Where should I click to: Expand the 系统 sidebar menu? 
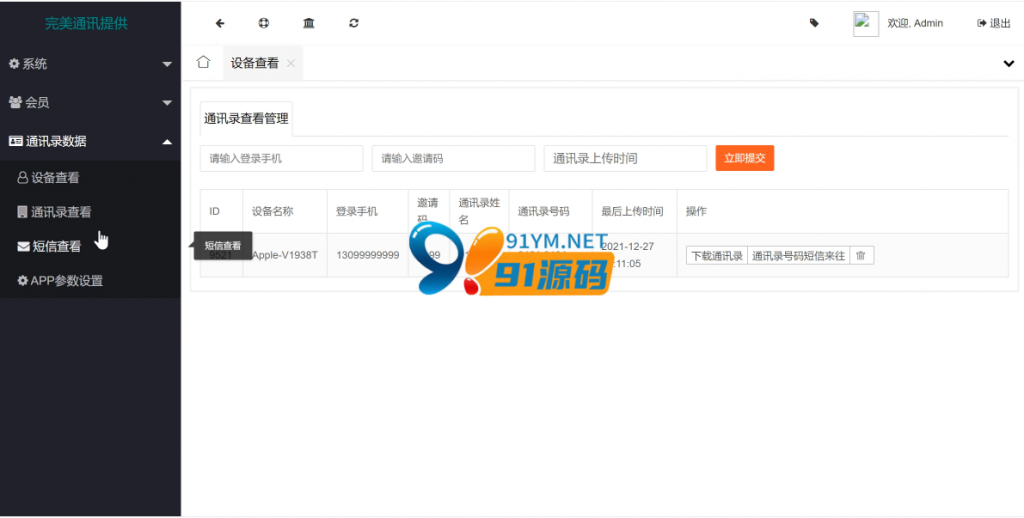[x=90, y=64]
